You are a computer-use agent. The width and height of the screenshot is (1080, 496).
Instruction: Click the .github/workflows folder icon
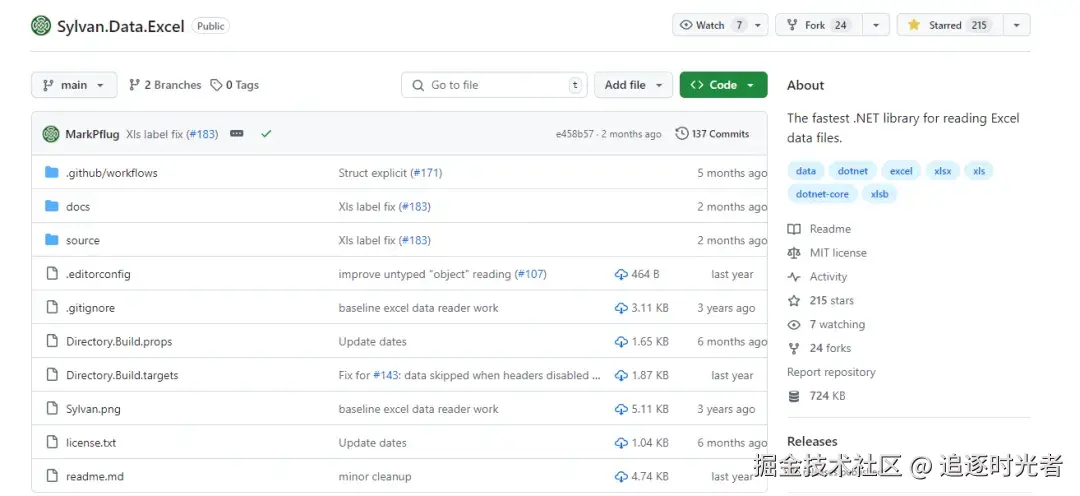click(52, 173)
